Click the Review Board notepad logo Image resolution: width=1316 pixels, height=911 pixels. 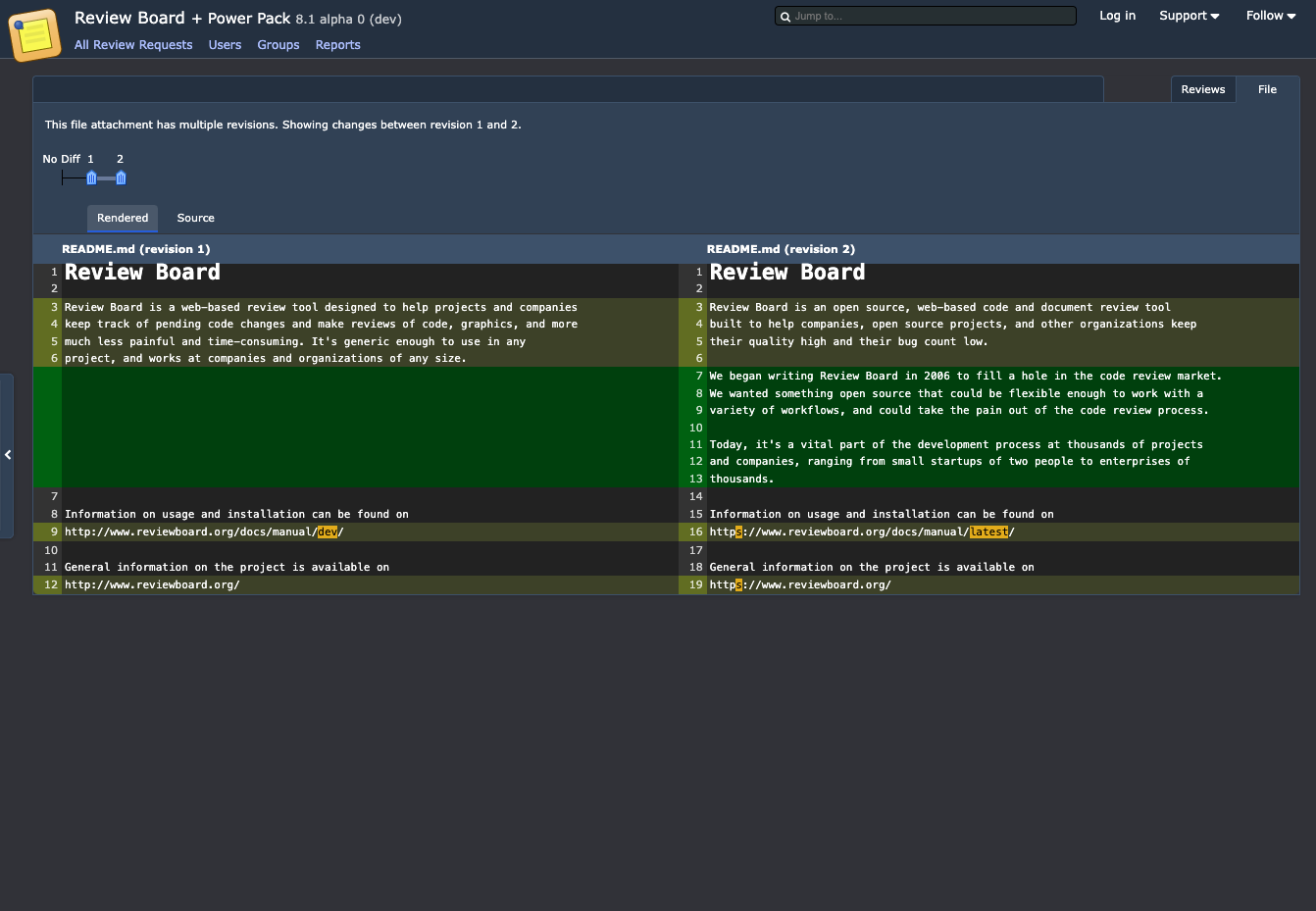[x=34, y=34]
